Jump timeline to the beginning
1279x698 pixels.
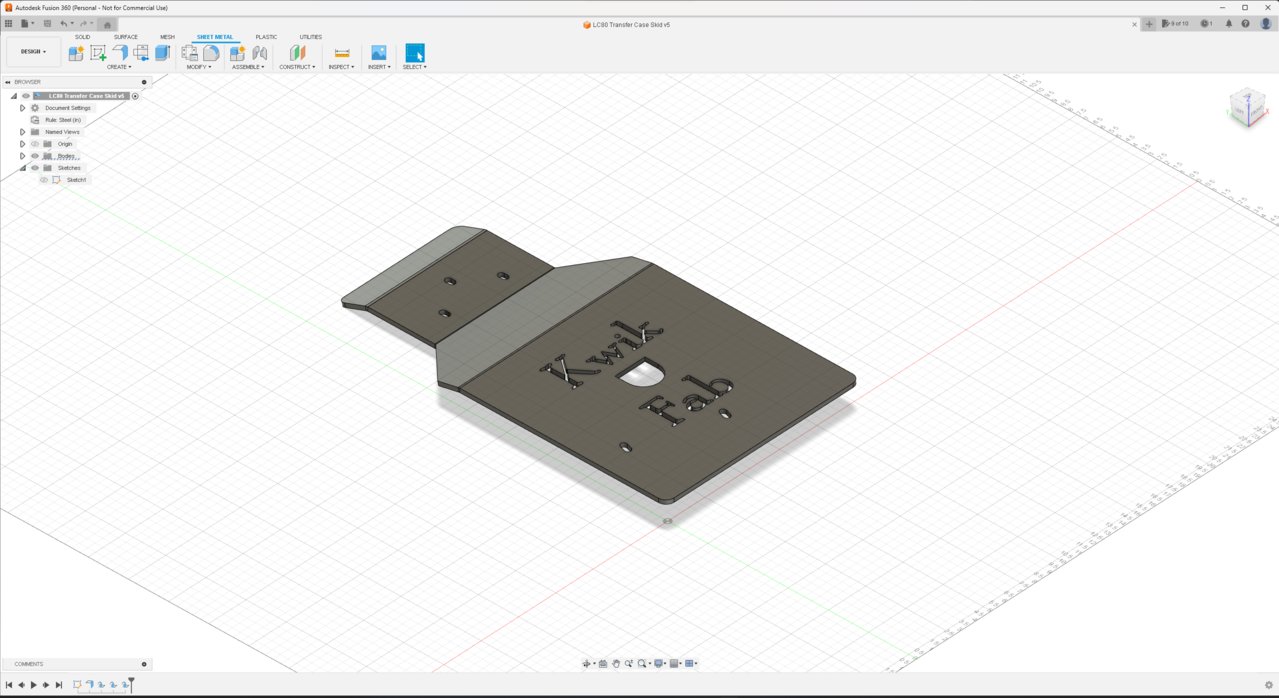tap(9, 685)
